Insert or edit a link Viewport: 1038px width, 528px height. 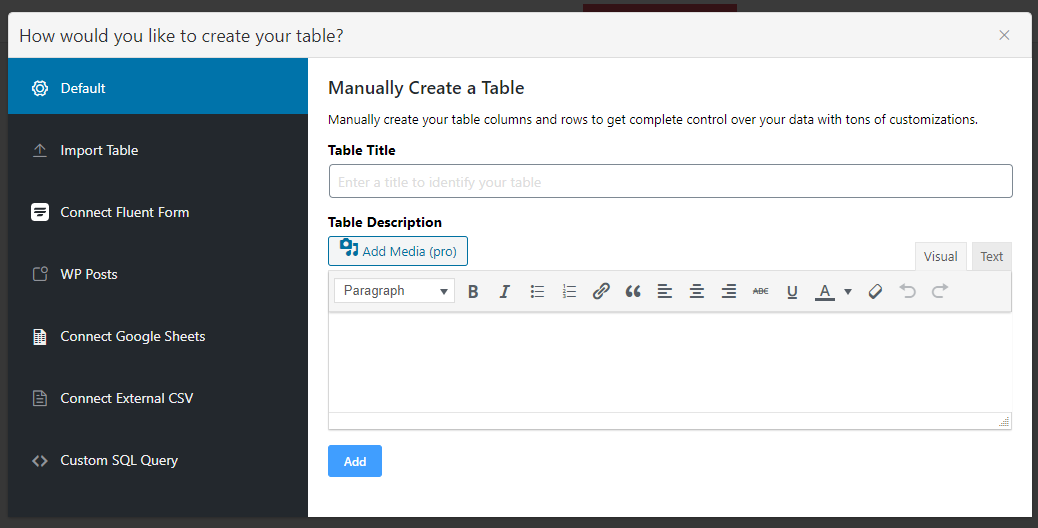tap(601, 291)
